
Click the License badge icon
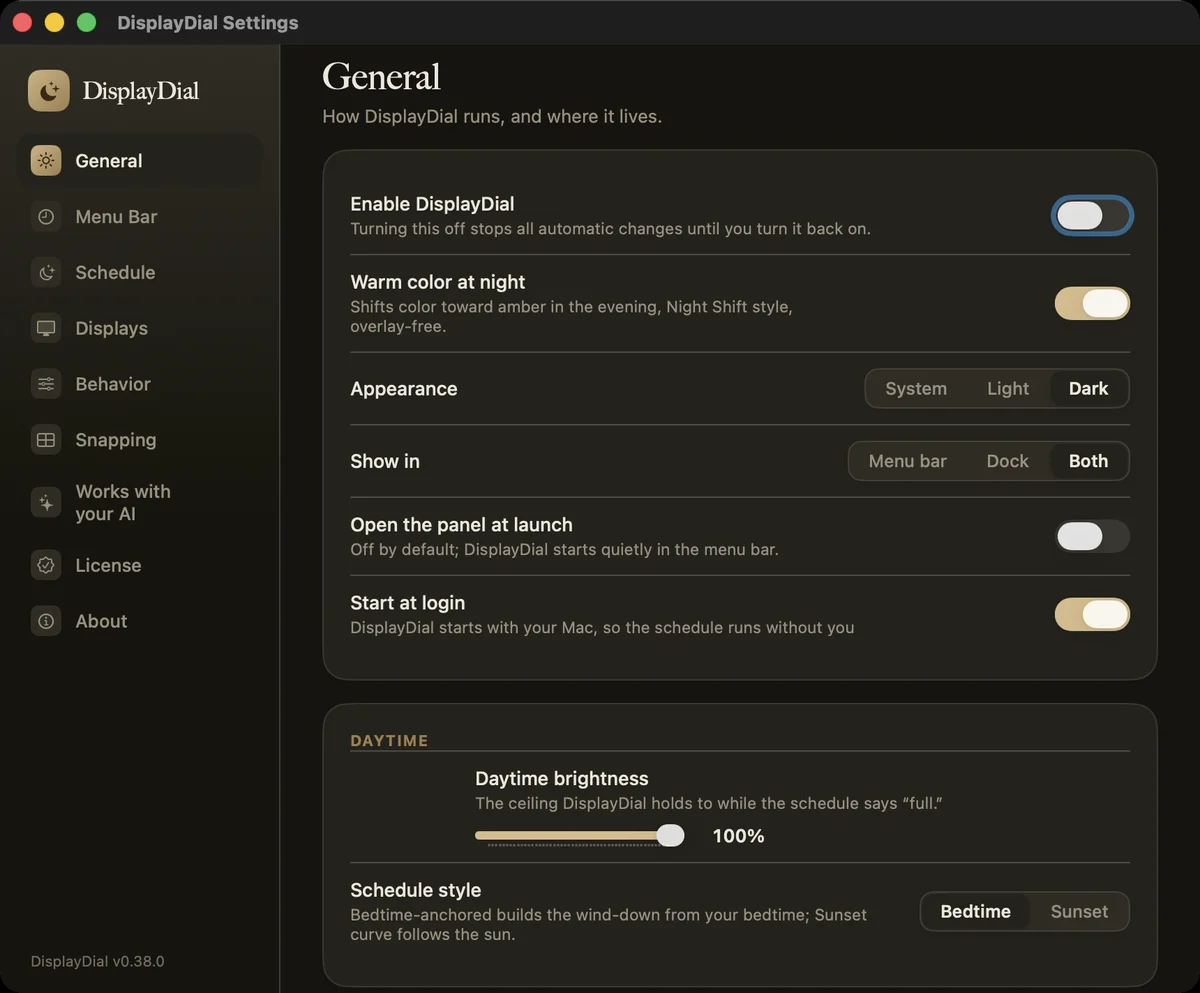(x=46, y=565)
